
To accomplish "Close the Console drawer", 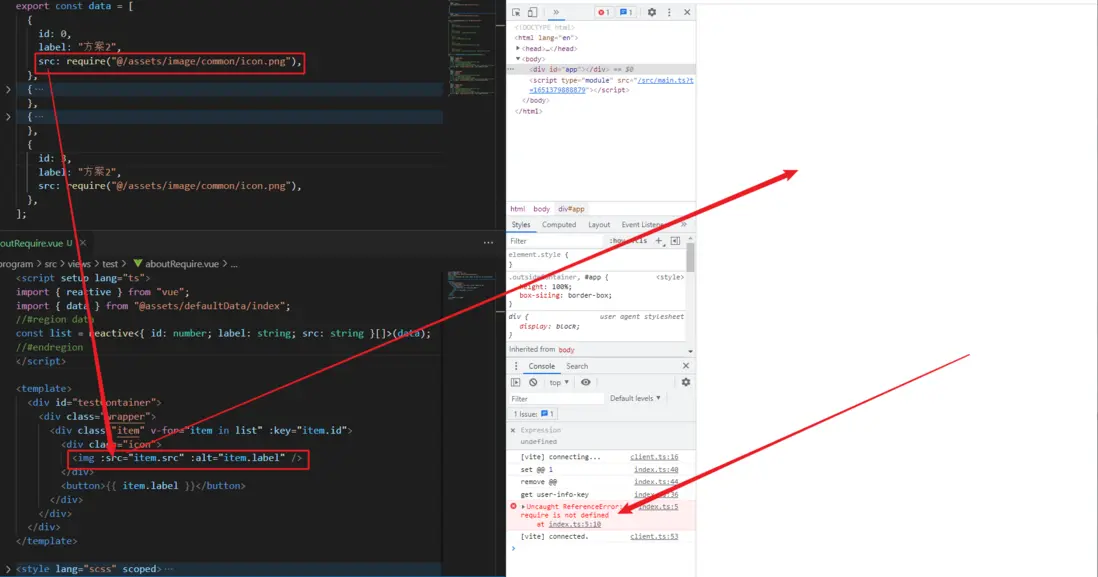I will click(686, 366).
